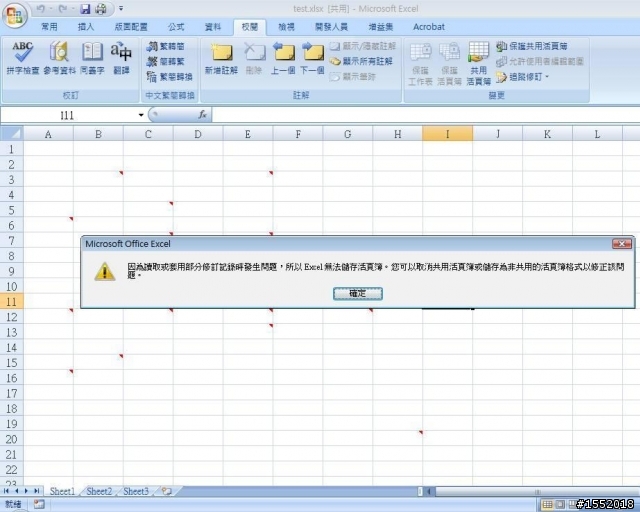This screenshot has height=512, width=640.
Task: Click the next sheet navigation arrow
Action: (x=27, y=491)
